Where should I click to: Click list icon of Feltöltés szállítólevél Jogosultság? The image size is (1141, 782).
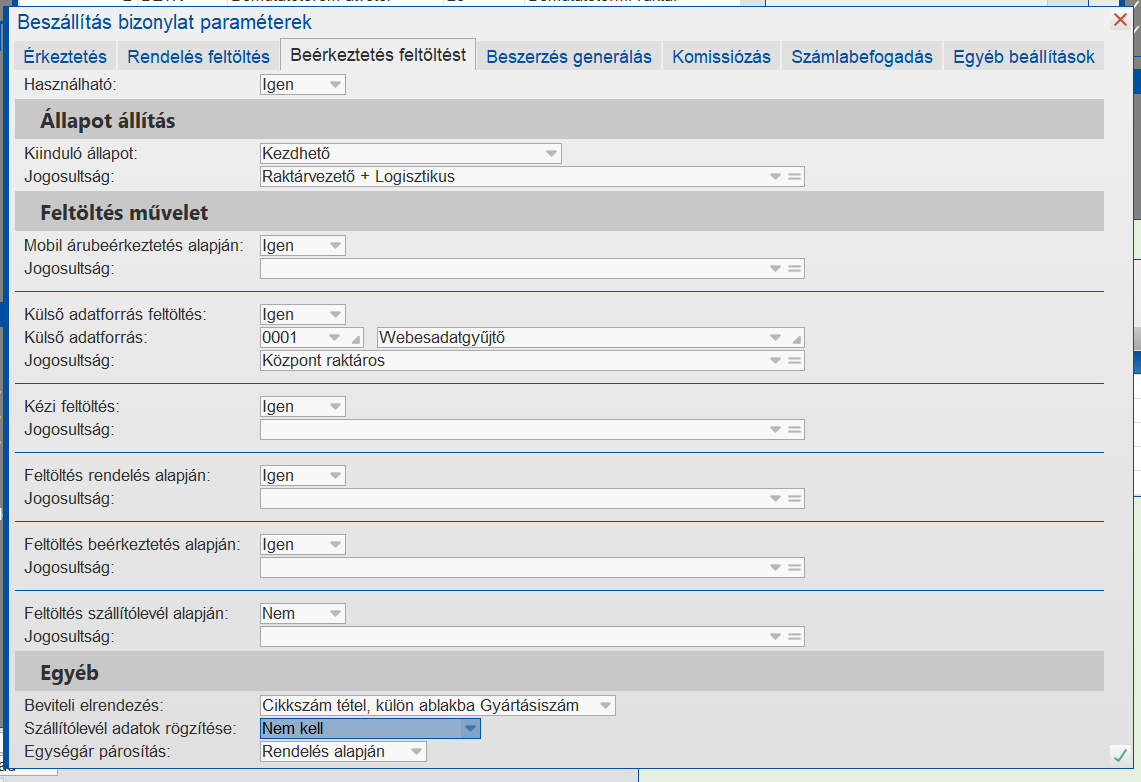tap(795, 637)
